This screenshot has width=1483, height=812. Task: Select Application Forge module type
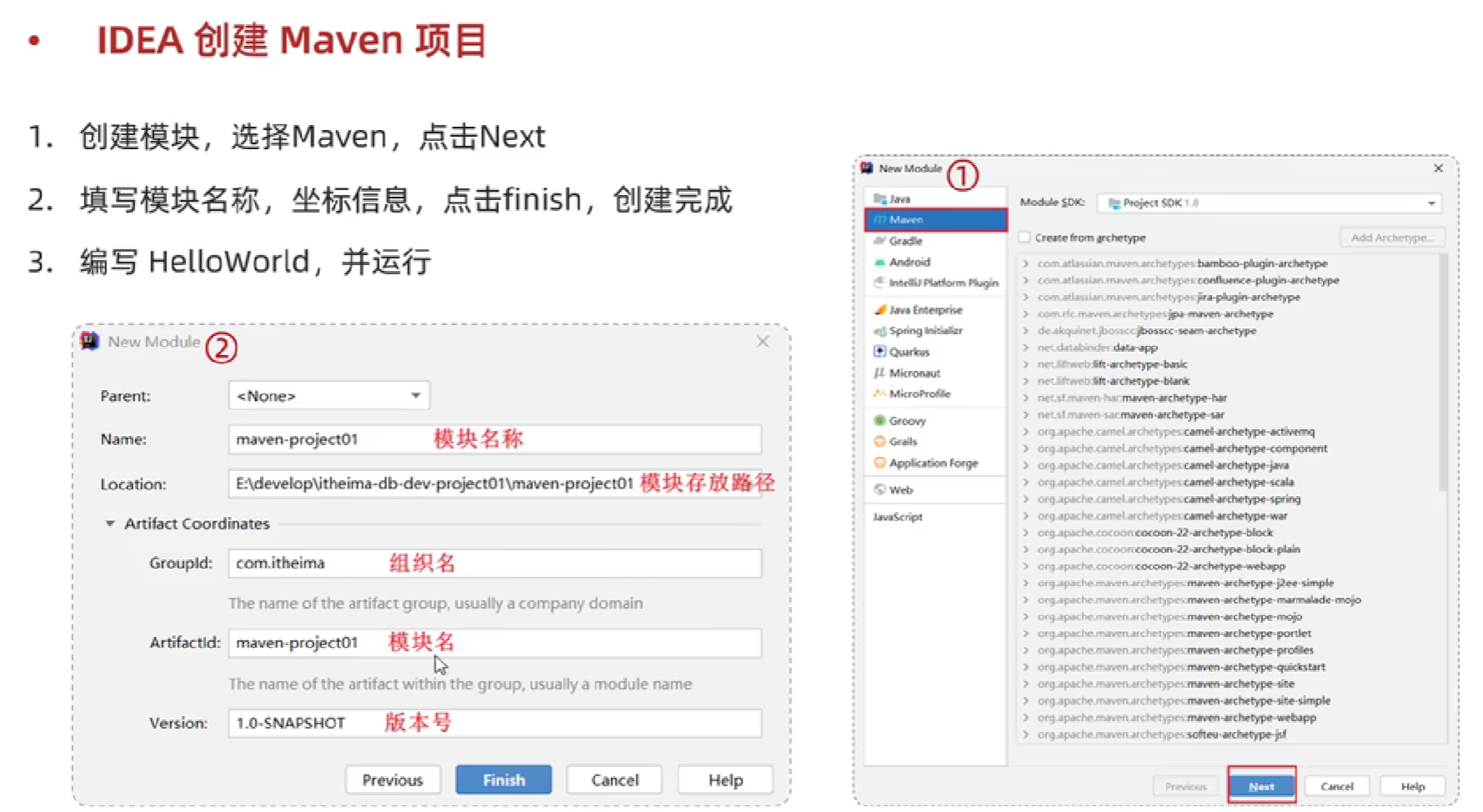[x=935, y=463]
